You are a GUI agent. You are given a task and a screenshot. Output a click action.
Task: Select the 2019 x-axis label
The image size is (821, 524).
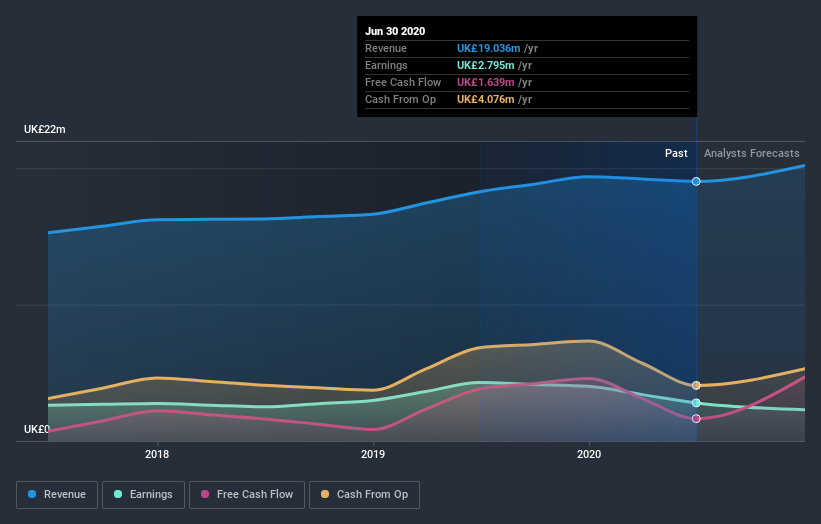(x=373, y=454)
